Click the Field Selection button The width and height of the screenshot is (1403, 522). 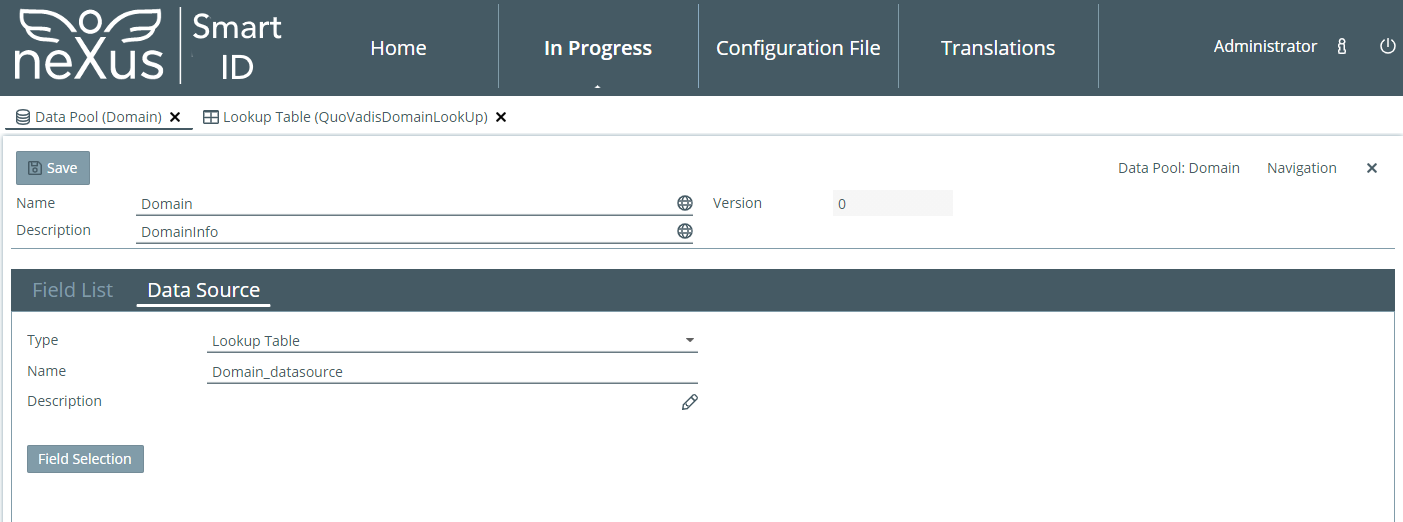click(85, 459)
